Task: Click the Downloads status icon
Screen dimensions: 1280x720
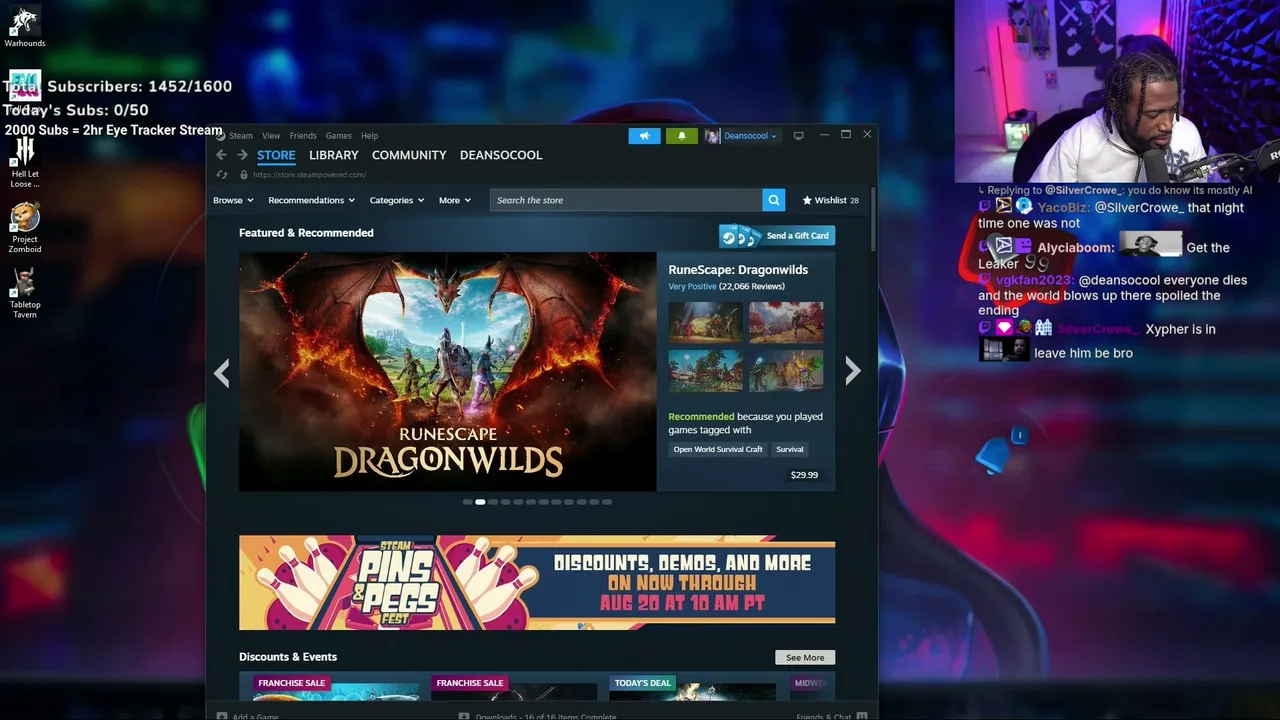Action: pyautogui.click(x=464, y=716)
